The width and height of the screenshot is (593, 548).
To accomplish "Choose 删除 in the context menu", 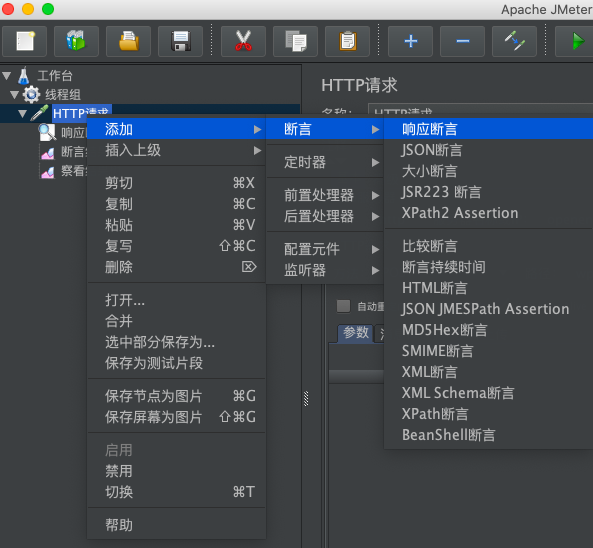I will (177, 267).
